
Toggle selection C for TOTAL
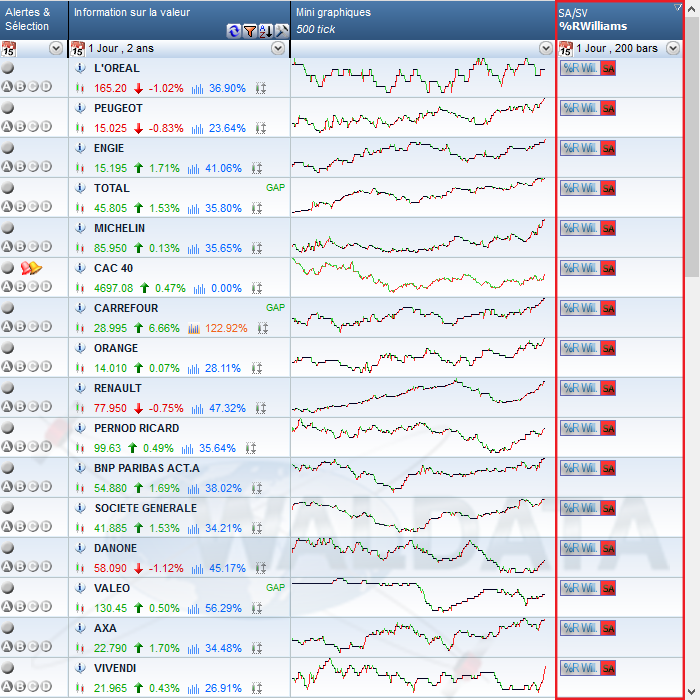click(x=33, y=206)
